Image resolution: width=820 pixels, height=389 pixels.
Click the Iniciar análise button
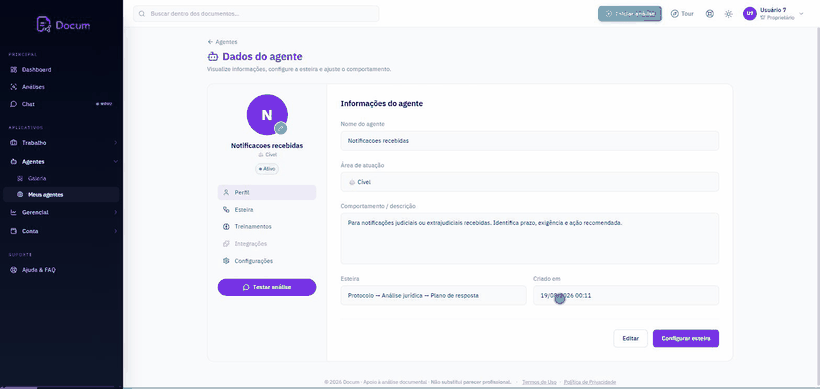click(x=630, y=14)
